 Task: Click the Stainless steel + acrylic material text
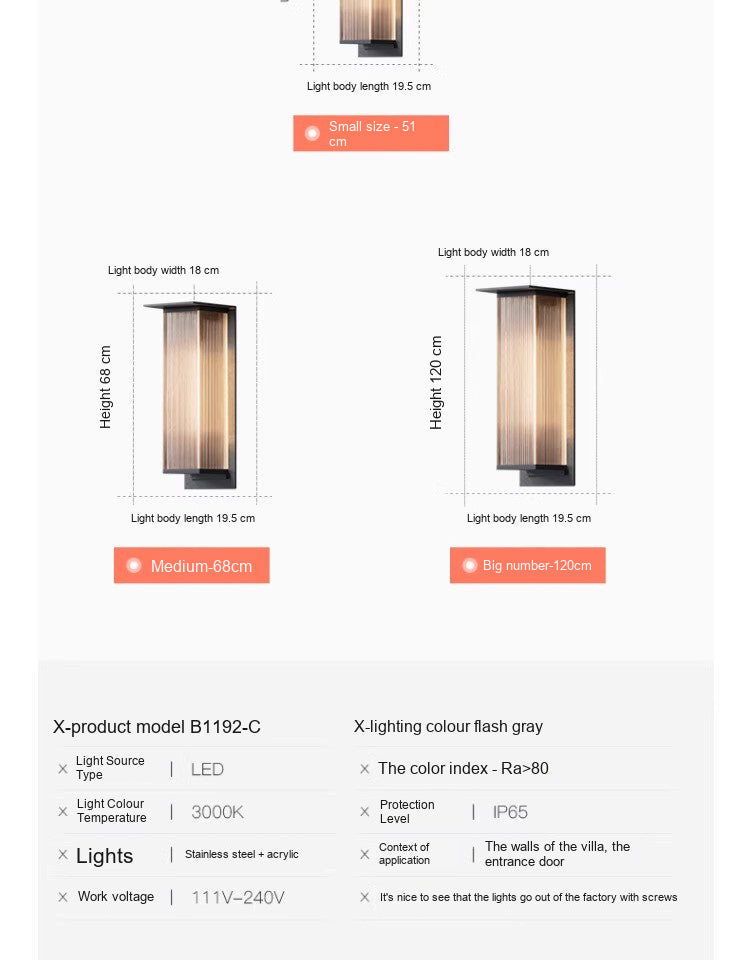242,854
